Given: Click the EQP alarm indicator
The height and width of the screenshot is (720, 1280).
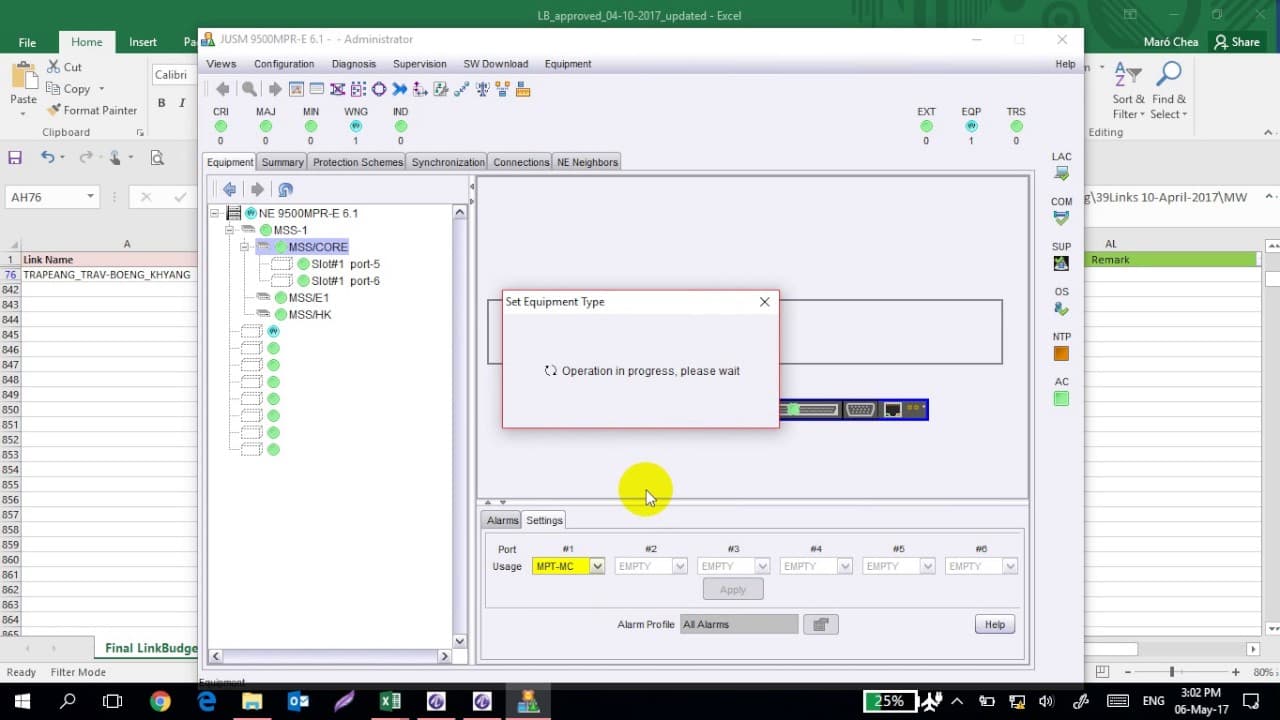Looking at the screenshot, I should 971,126.
